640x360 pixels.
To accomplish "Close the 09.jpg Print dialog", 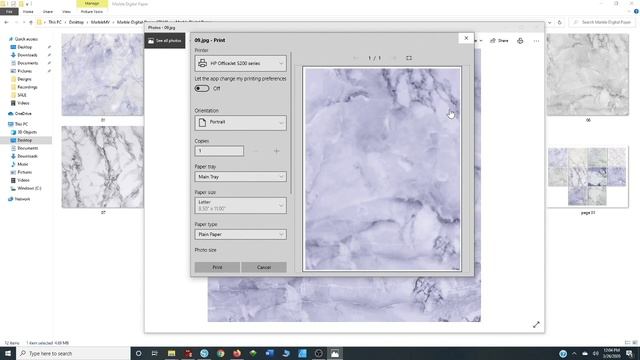I will tap(466, 38).
